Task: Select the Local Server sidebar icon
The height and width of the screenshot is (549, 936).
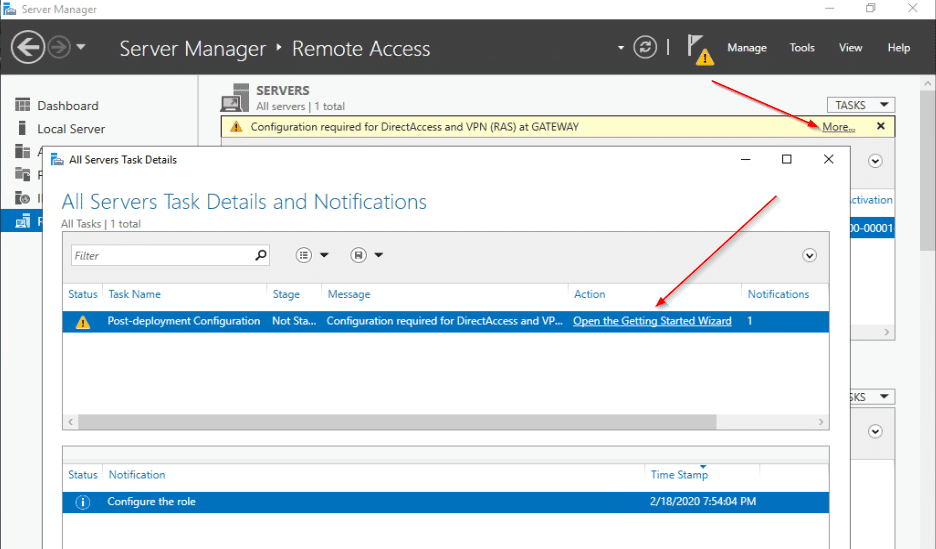Action: coord(23,128)
